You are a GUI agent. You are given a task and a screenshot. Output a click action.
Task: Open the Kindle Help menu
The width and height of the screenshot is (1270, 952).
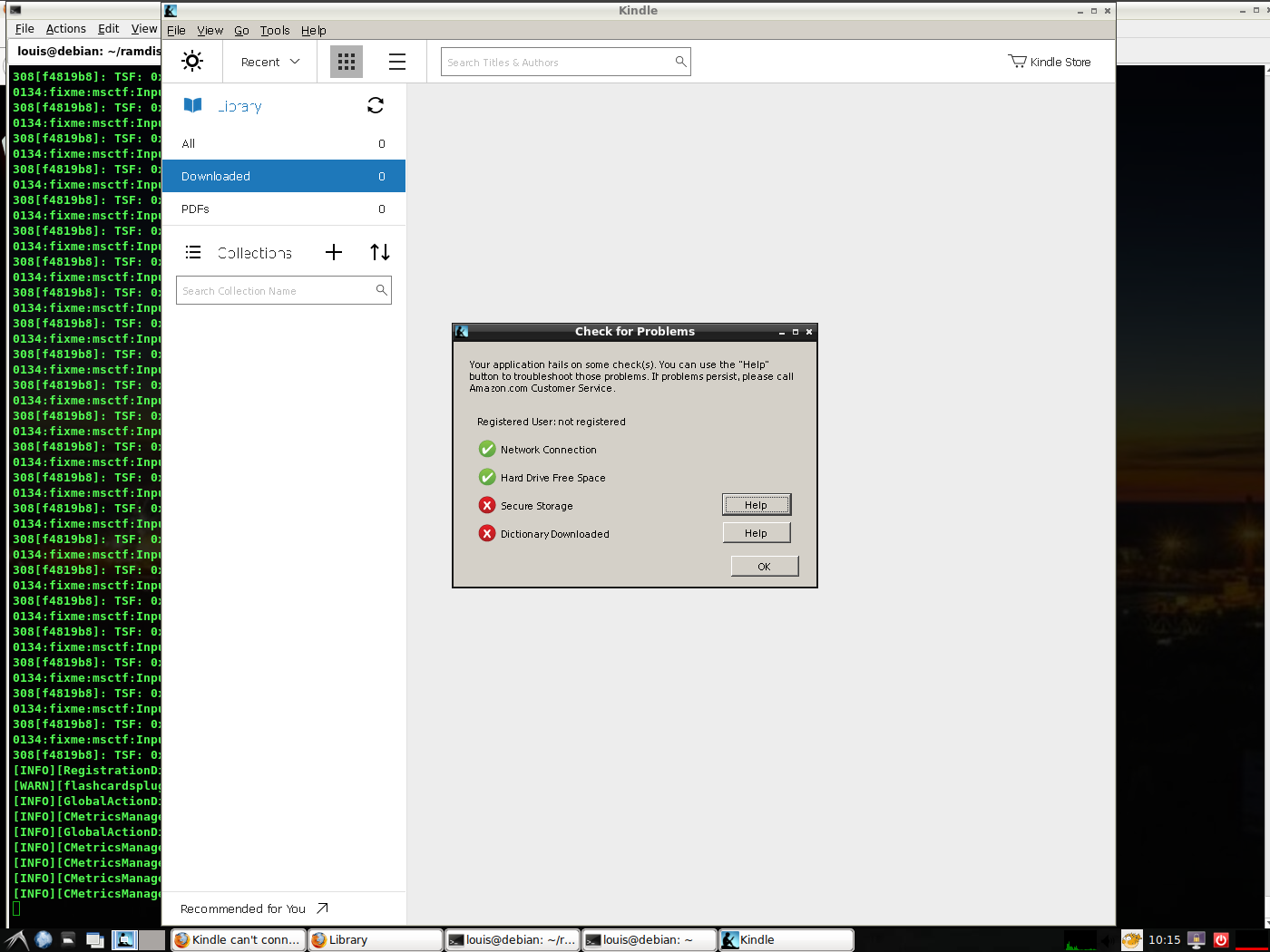point(314,30)
